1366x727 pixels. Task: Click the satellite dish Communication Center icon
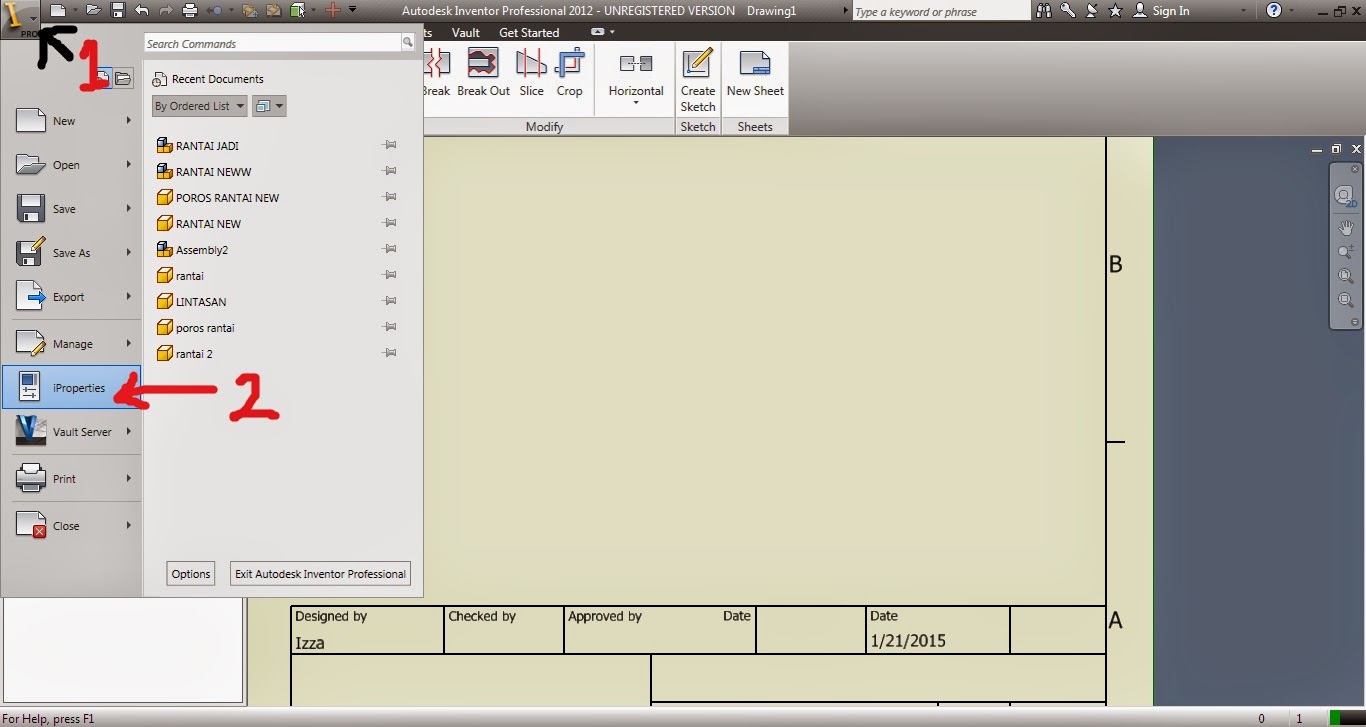tap(1092, 10)
